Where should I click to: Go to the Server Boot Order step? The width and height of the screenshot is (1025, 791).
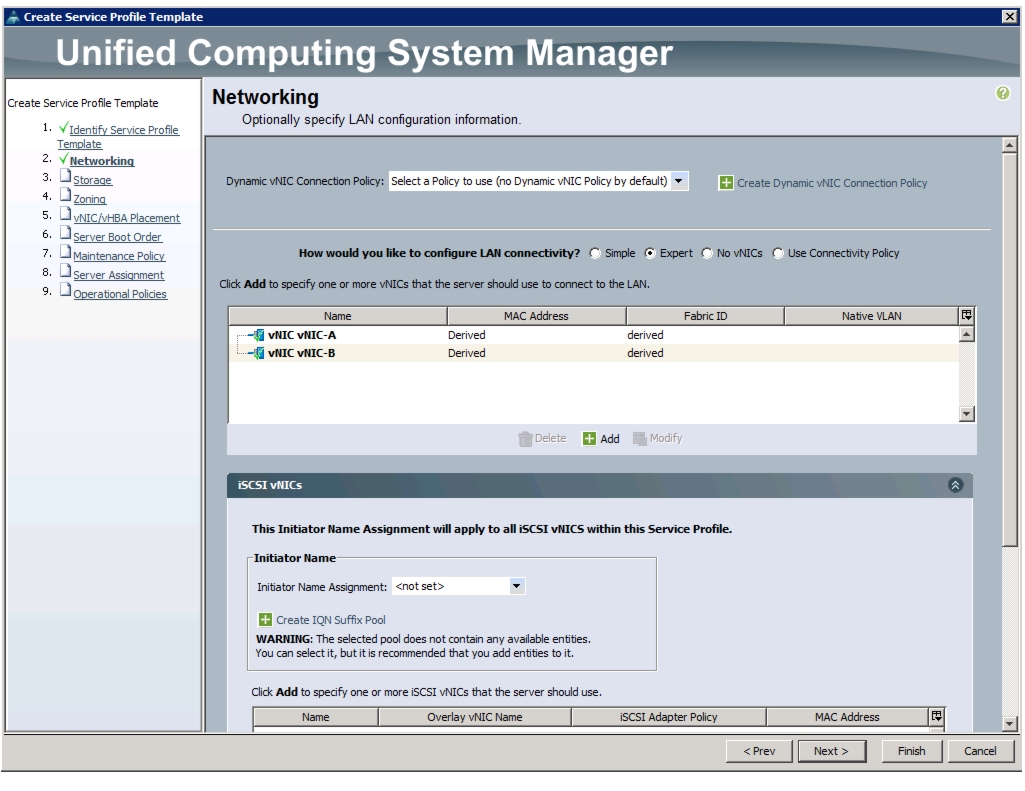117,237
